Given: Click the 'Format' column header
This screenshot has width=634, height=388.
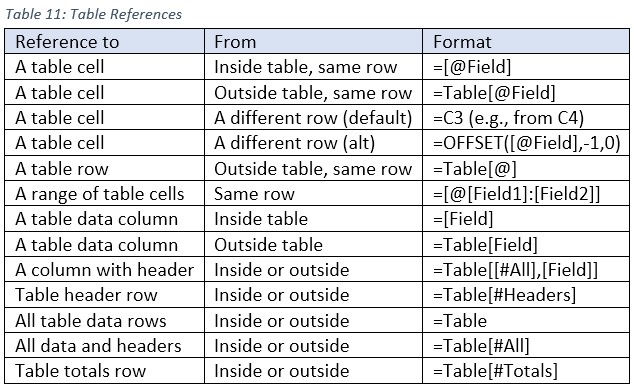Looking at the screenshot, I should 526,42.
